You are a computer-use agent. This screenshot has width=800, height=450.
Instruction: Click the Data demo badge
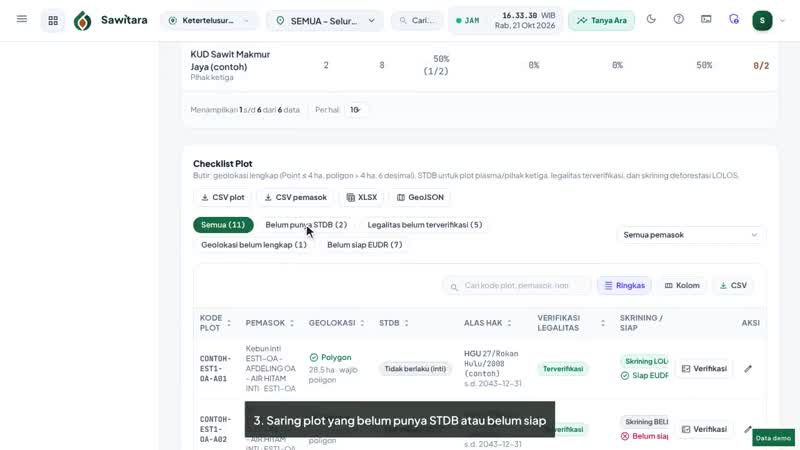(773, 438)
